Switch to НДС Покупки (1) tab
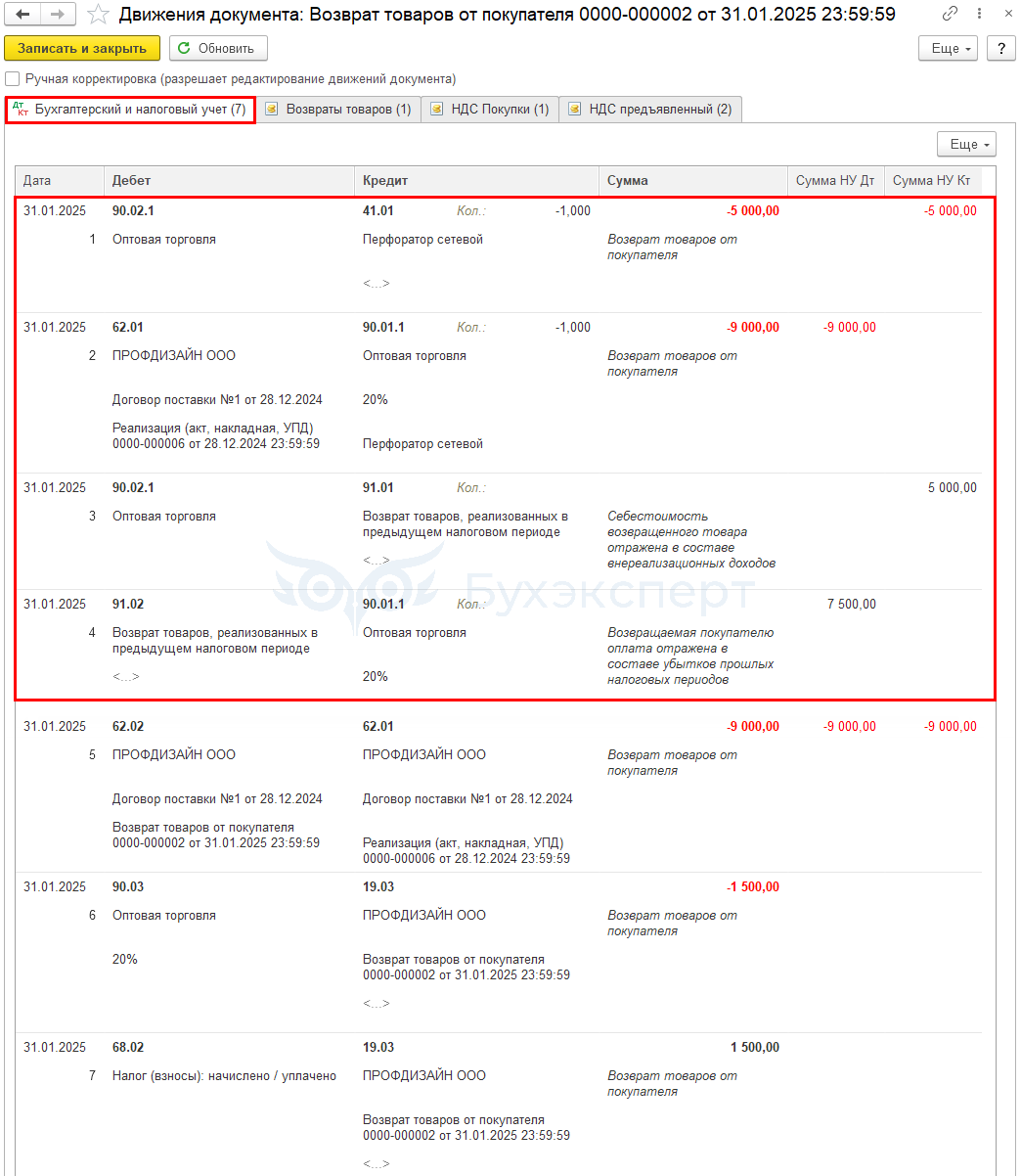Viewport: 1021px width, 1176px height. [490, 110]
